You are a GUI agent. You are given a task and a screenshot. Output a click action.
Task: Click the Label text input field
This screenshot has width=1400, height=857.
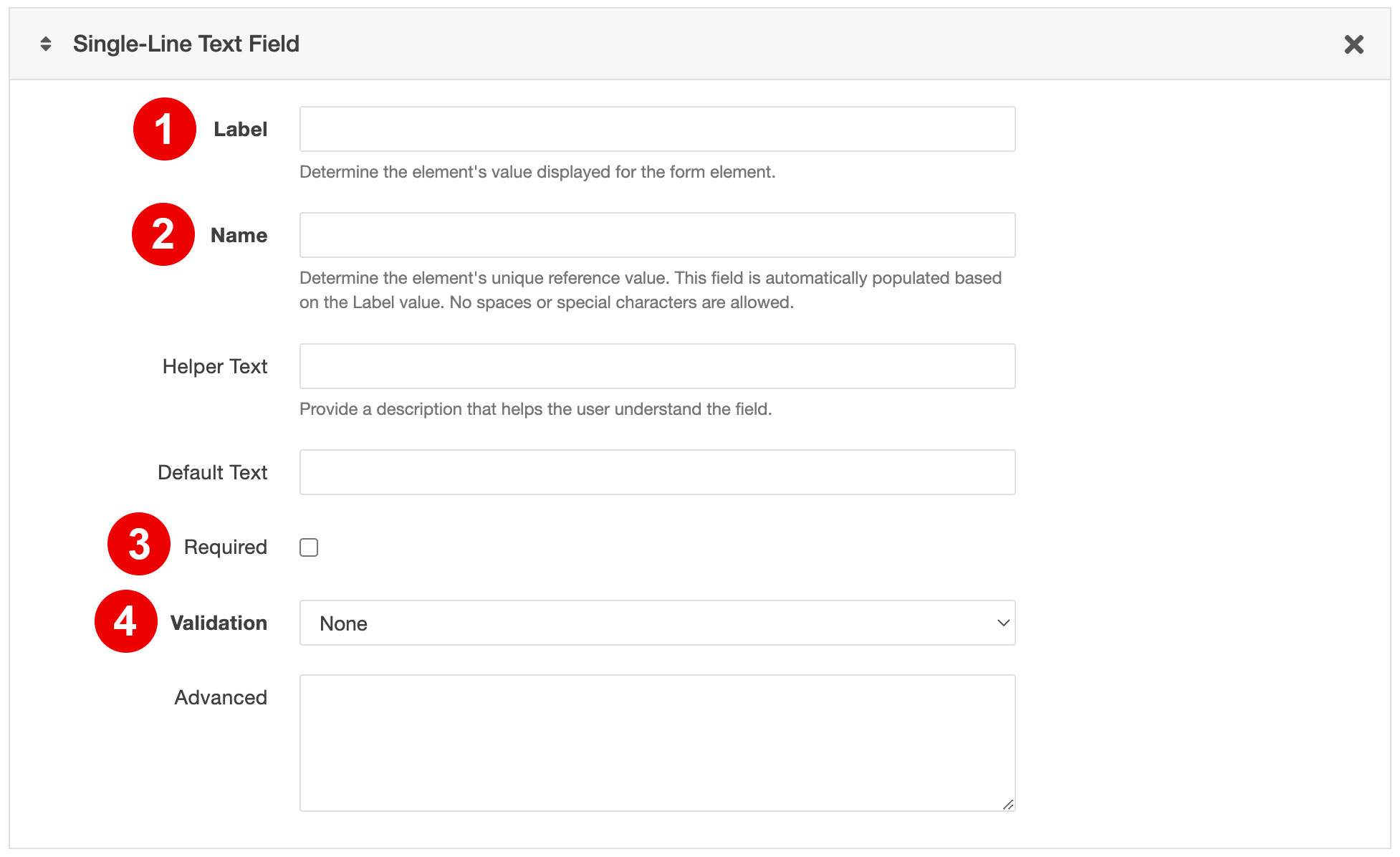point(660,128)
